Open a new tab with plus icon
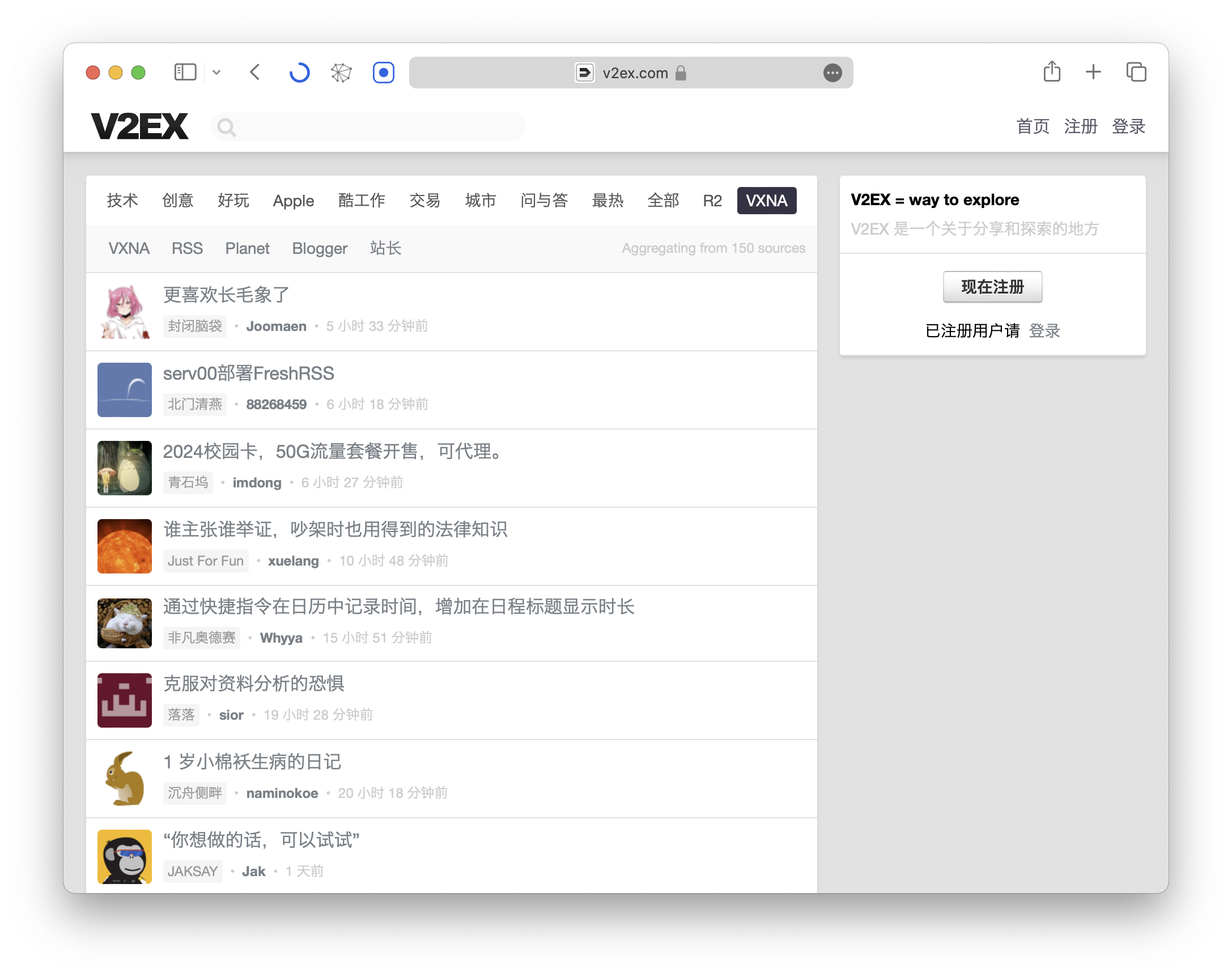The height and width of the screenshot is (977, 1232). click(1093, 72)
